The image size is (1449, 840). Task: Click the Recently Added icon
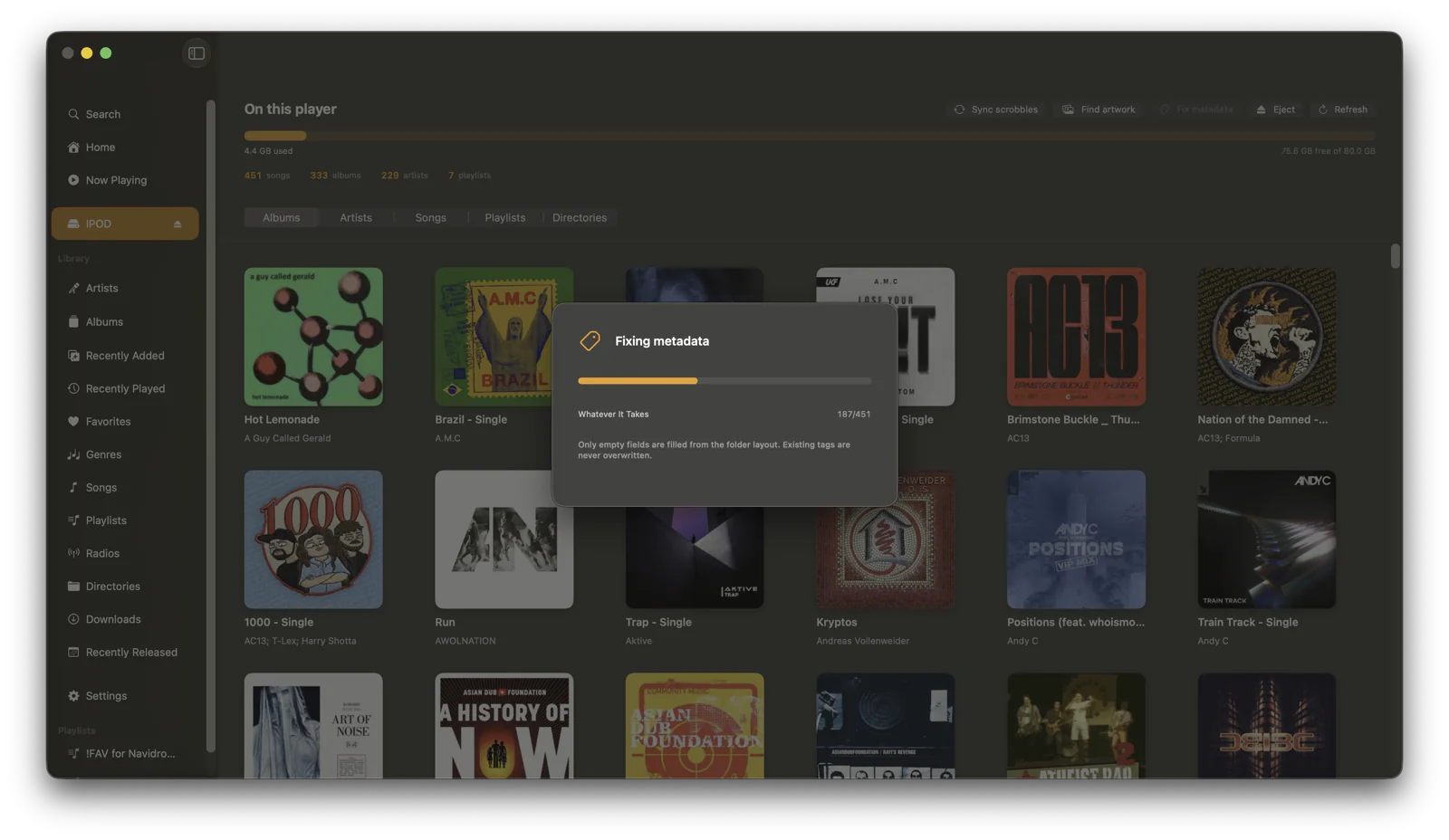[73, 356]
